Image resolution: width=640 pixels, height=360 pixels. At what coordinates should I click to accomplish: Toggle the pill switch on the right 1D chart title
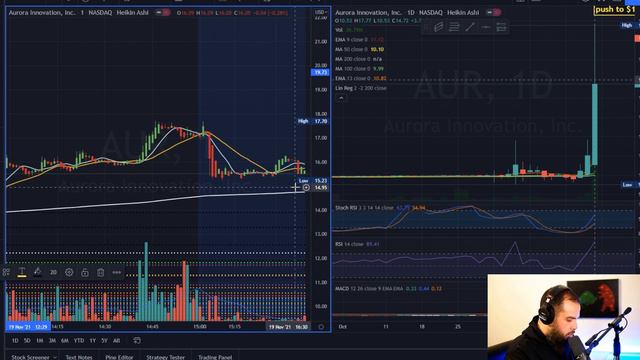[494, 13]
